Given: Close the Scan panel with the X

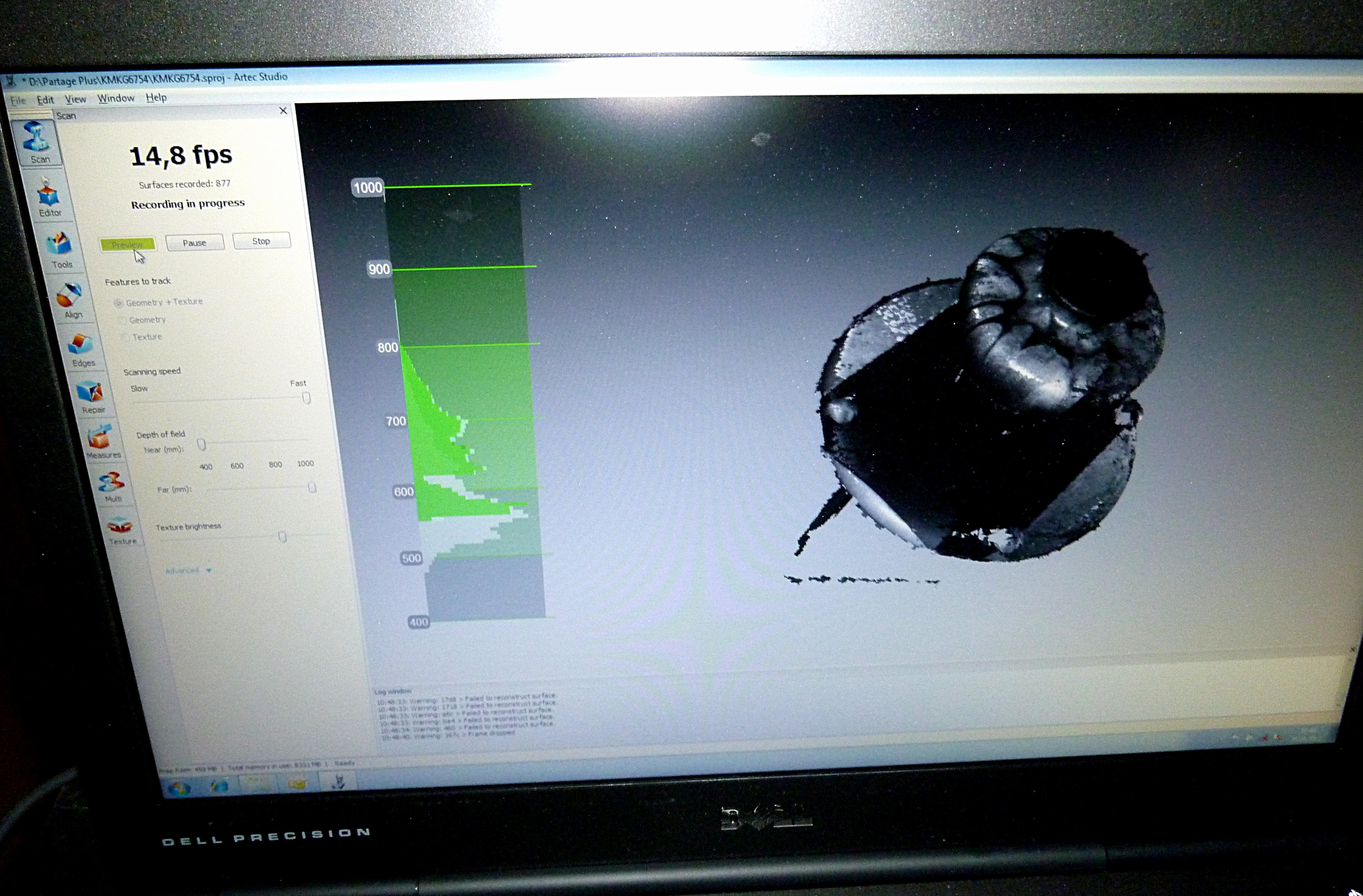Looking at the screenshot, I should coord(283,110).
